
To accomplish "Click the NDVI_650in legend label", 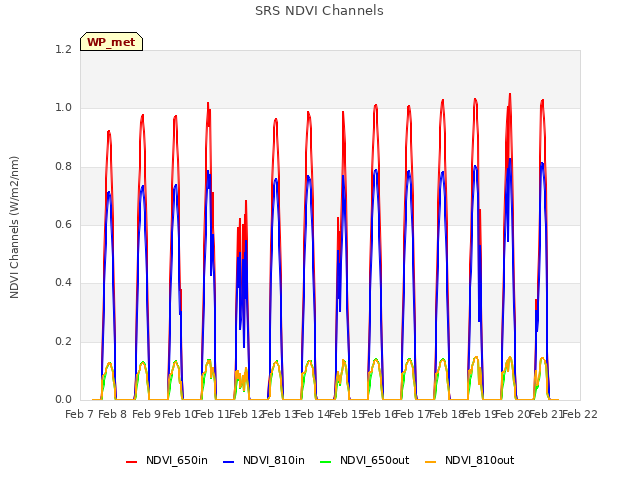I will point(177,460).
